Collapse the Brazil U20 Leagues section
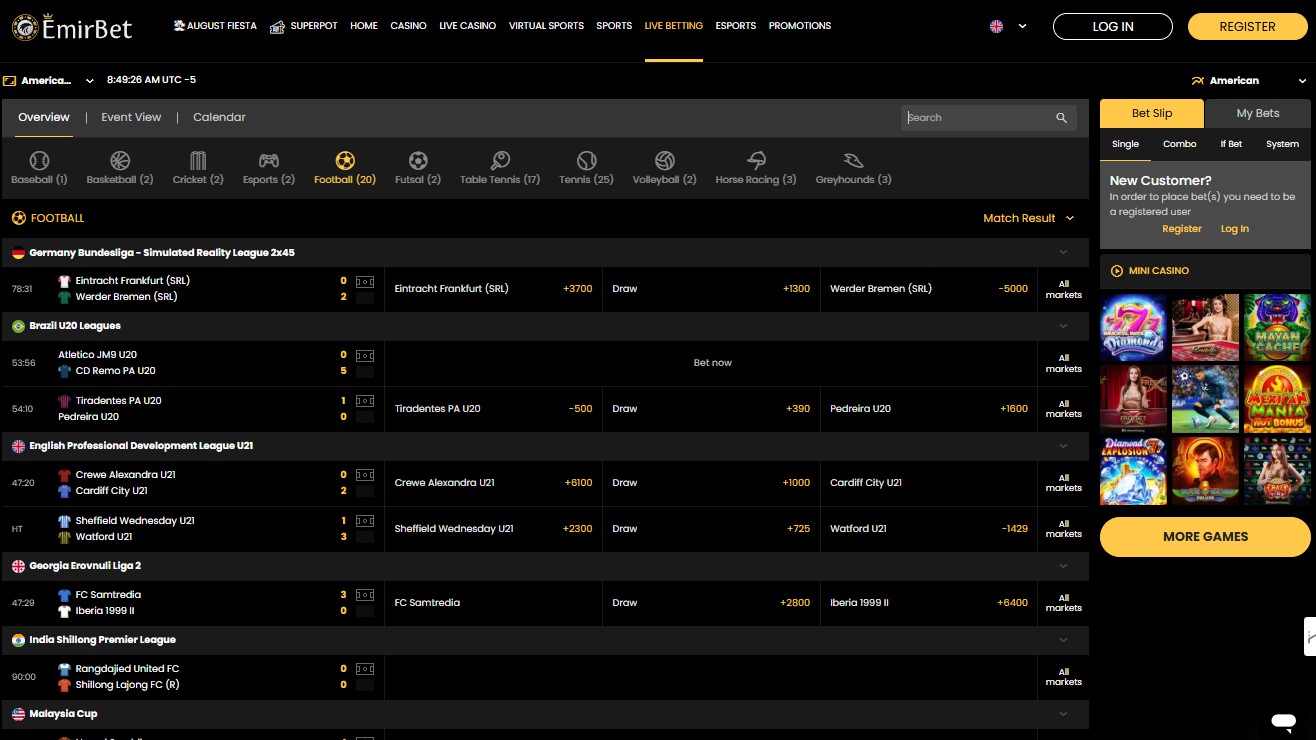Viewport: 1316px width, 740px height. tap(1063, 326)
